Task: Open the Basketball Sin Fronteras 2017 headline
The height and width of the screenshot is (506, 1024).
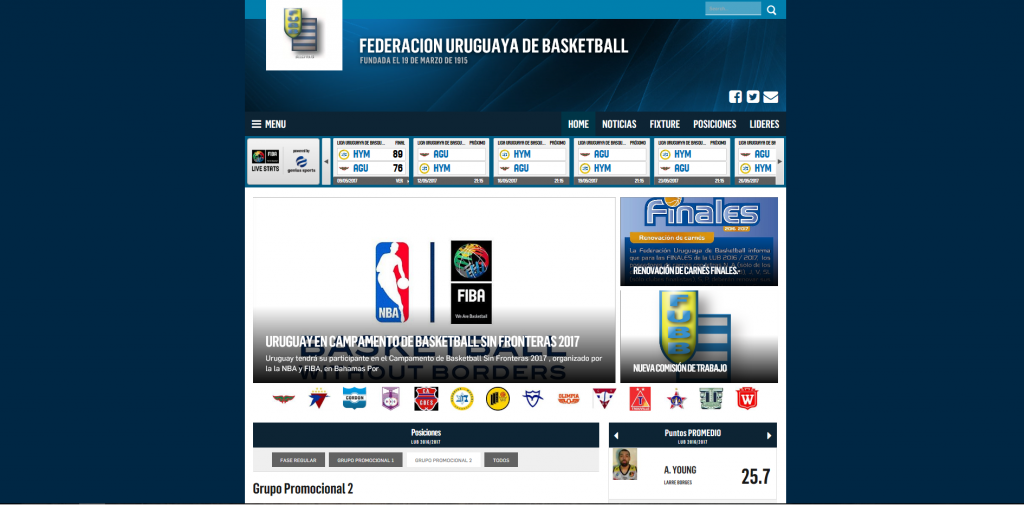Action: click(x=422, y=341)
